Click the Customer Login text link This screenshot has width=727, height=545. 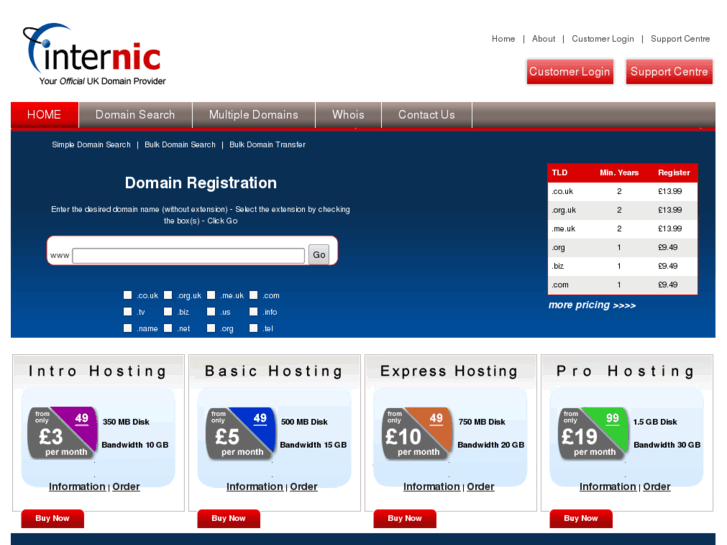603,39
